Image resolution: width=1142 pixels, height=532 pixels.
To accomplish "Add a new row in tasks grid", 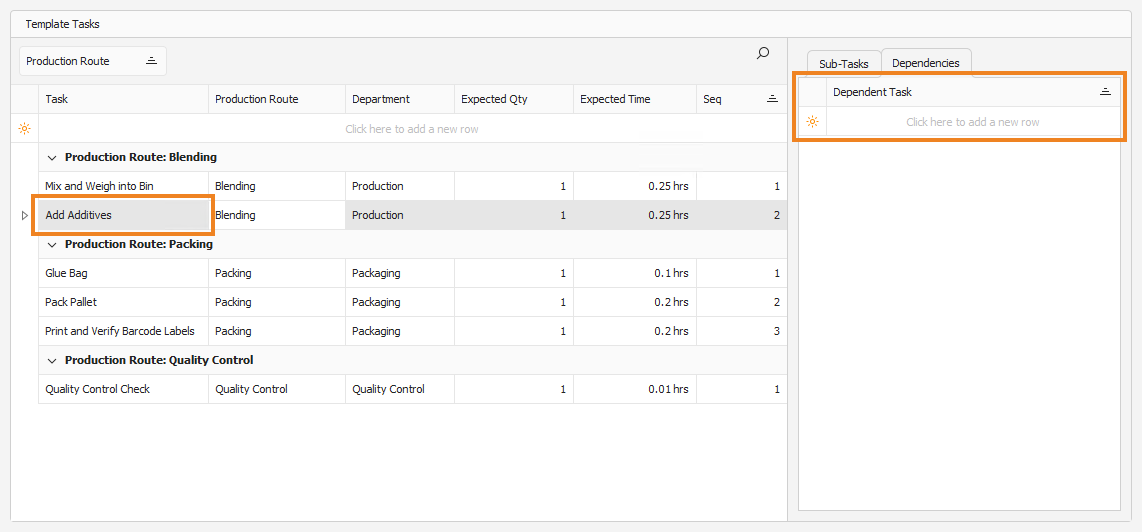I will coord(412,129).
